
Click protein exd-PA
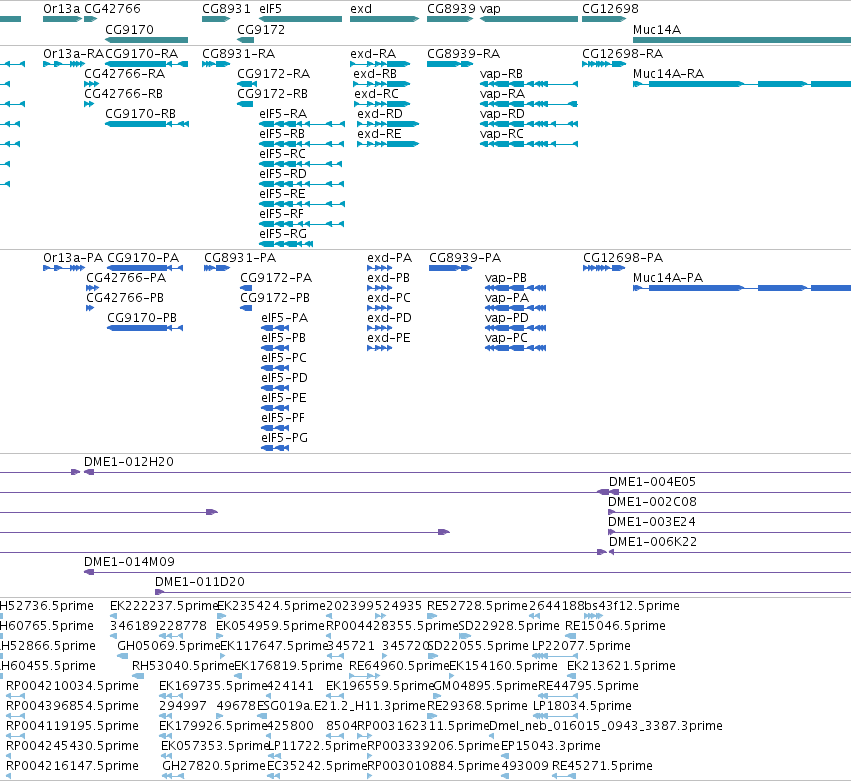[x=379, y=268]
